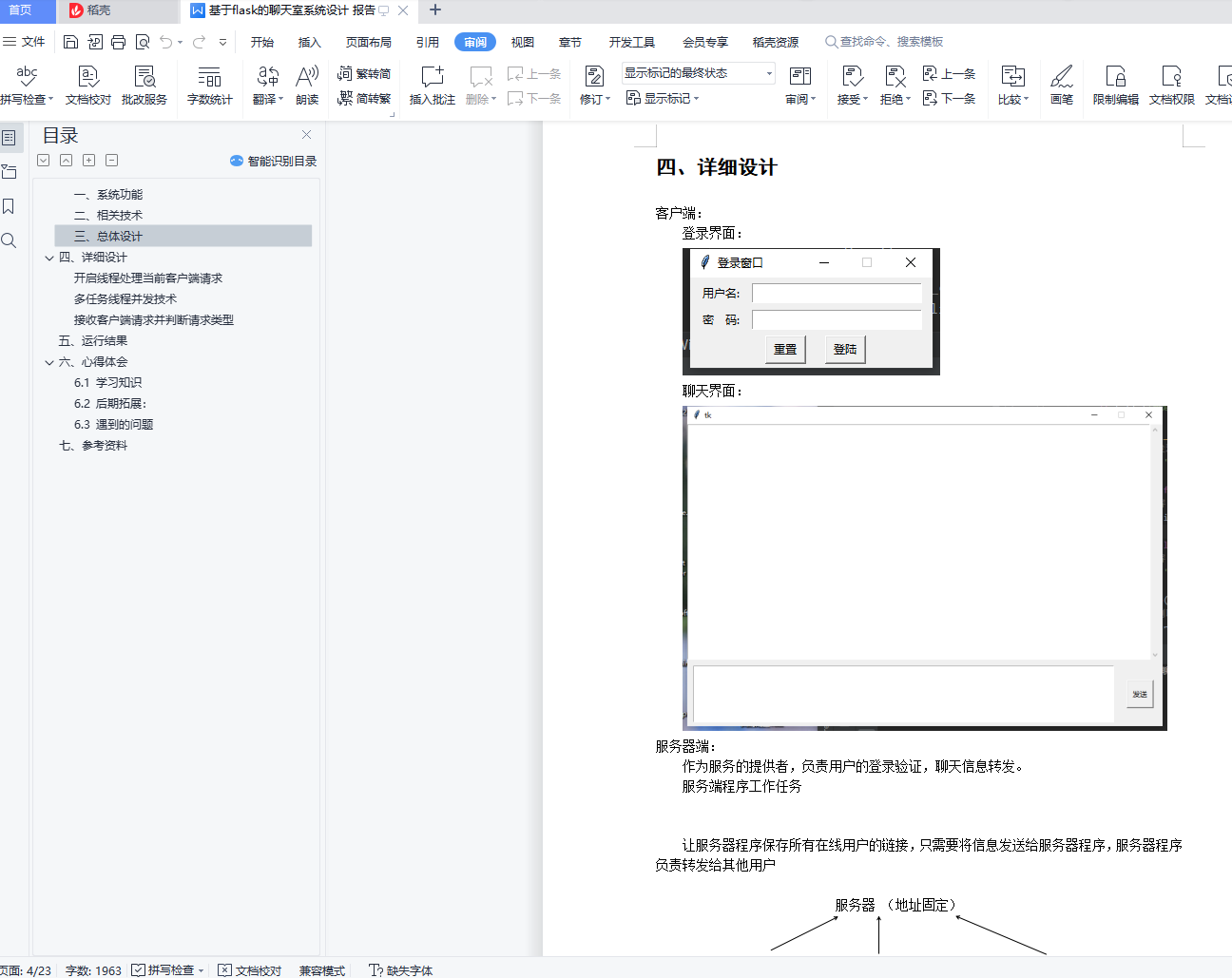The width and height of the screenshot is (1232, 978).
Task: Convert text with 简转繁
Action: coord(364,99)
